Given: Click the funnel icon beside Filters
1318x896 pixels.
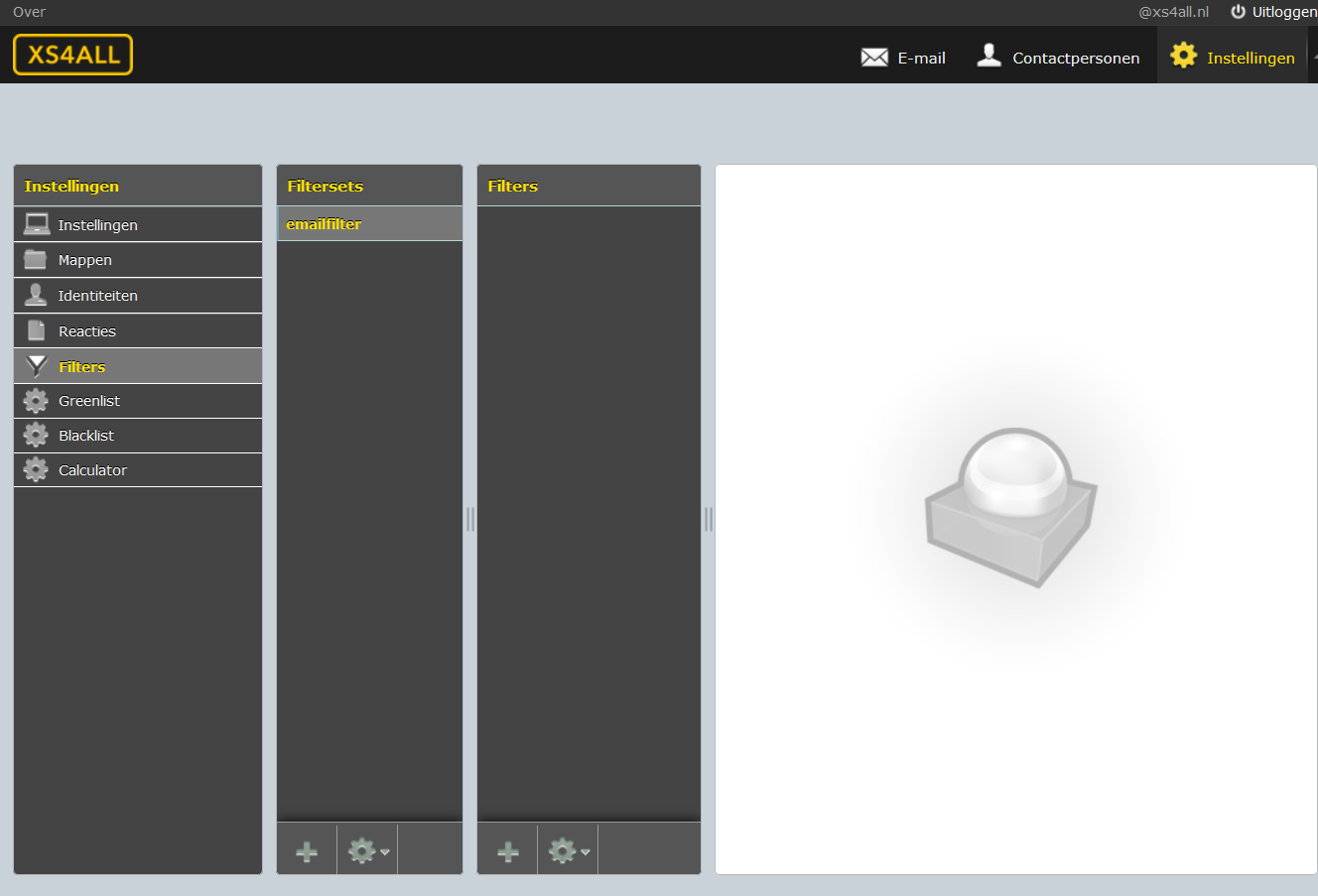Looking at the screenshot, I should point(37,366).
